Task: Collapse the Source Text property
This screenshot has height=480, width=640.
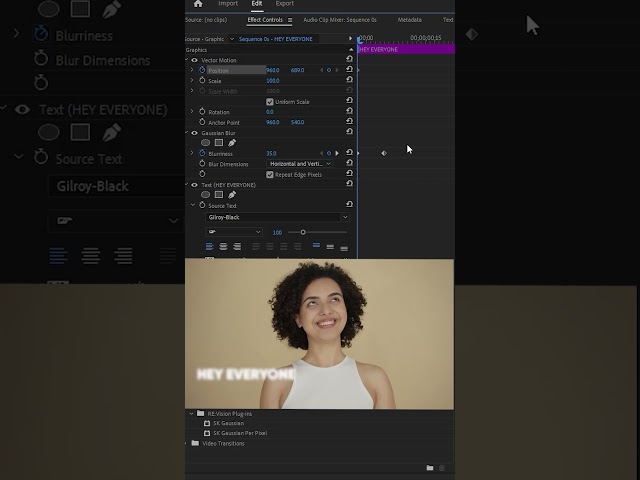Action: [193, 205]
